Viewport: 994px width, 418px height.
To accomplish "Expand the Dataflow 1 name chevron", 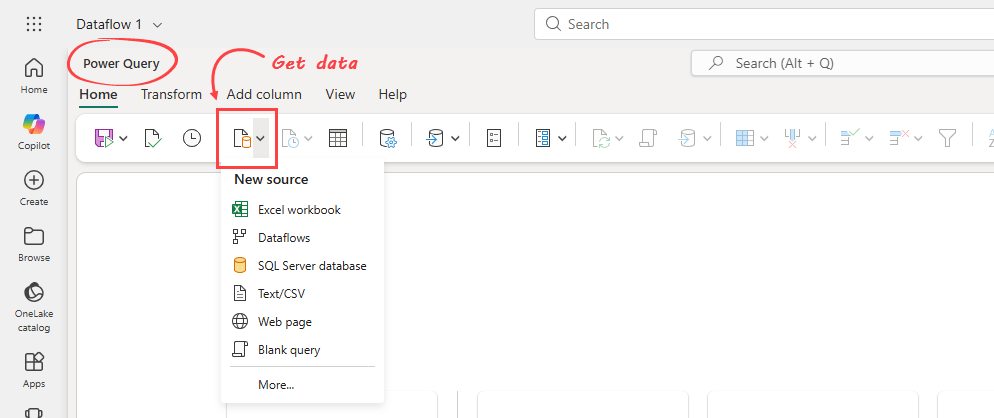I will pos(158,25).
